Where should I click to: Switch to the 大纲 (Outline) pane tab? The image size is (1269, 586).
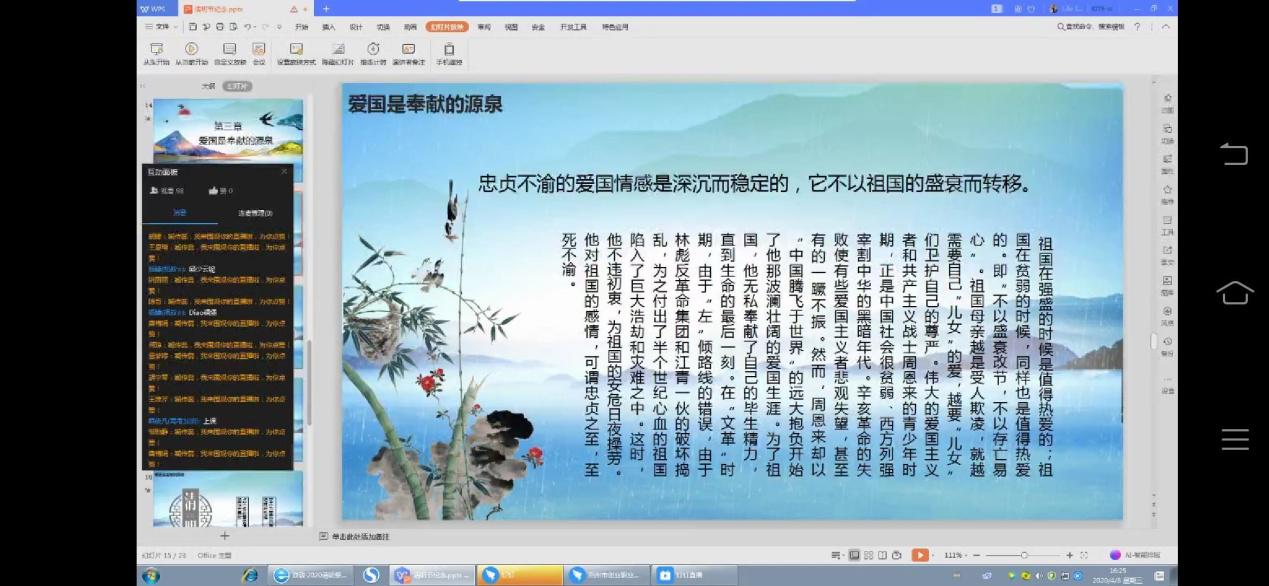(x=209, y=86)
